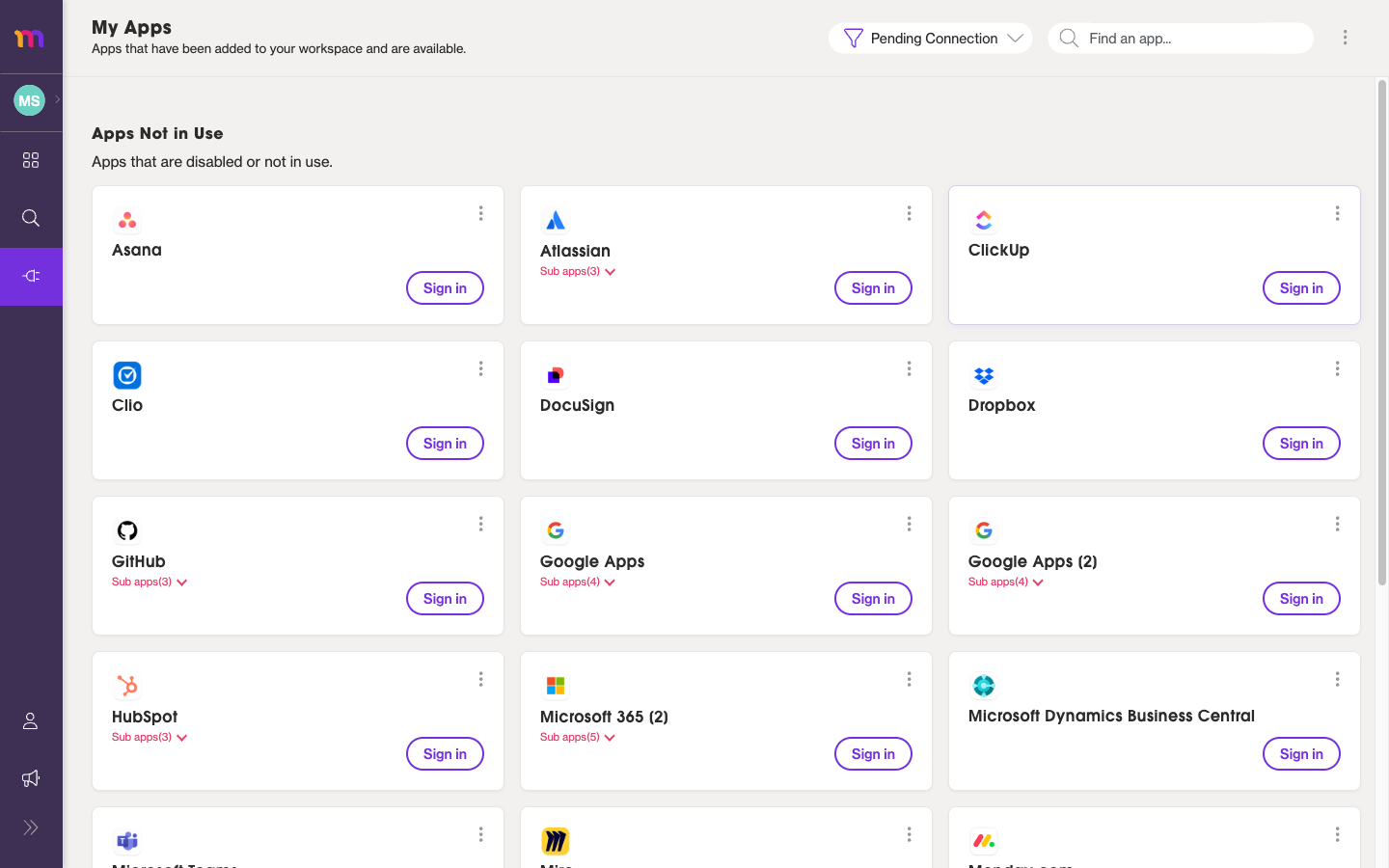Click the 'ClickUp' app name
Screen dimensions: 1389x868
tap(998, 250)
